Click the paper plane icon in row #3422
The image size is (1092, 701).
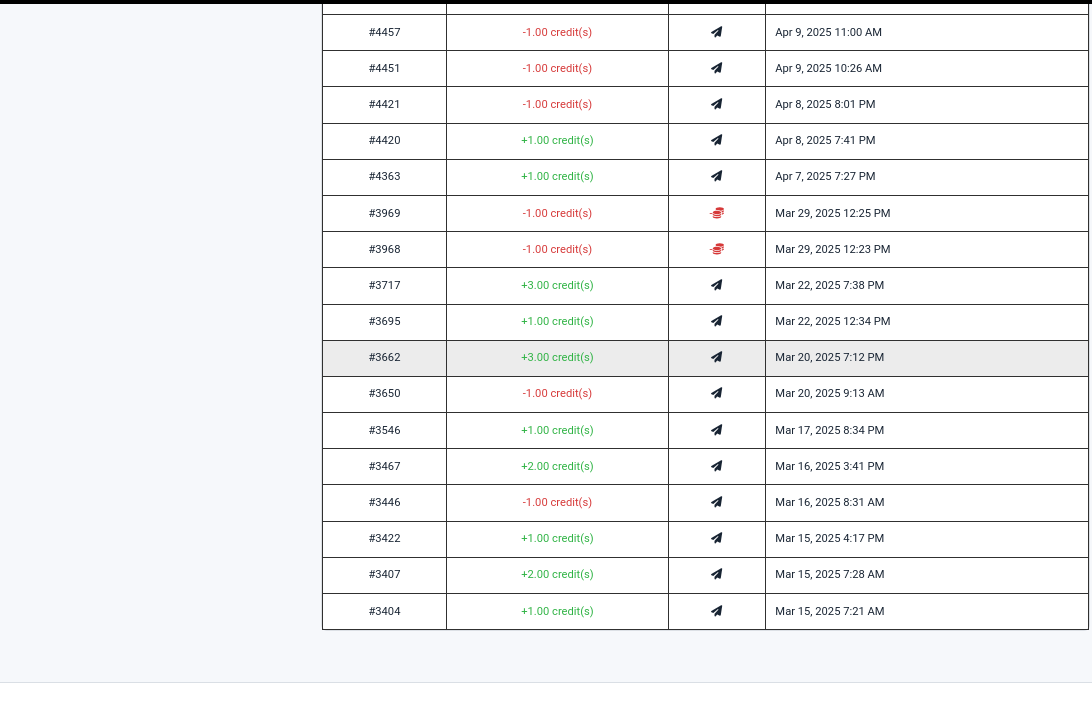click(717, 538)
